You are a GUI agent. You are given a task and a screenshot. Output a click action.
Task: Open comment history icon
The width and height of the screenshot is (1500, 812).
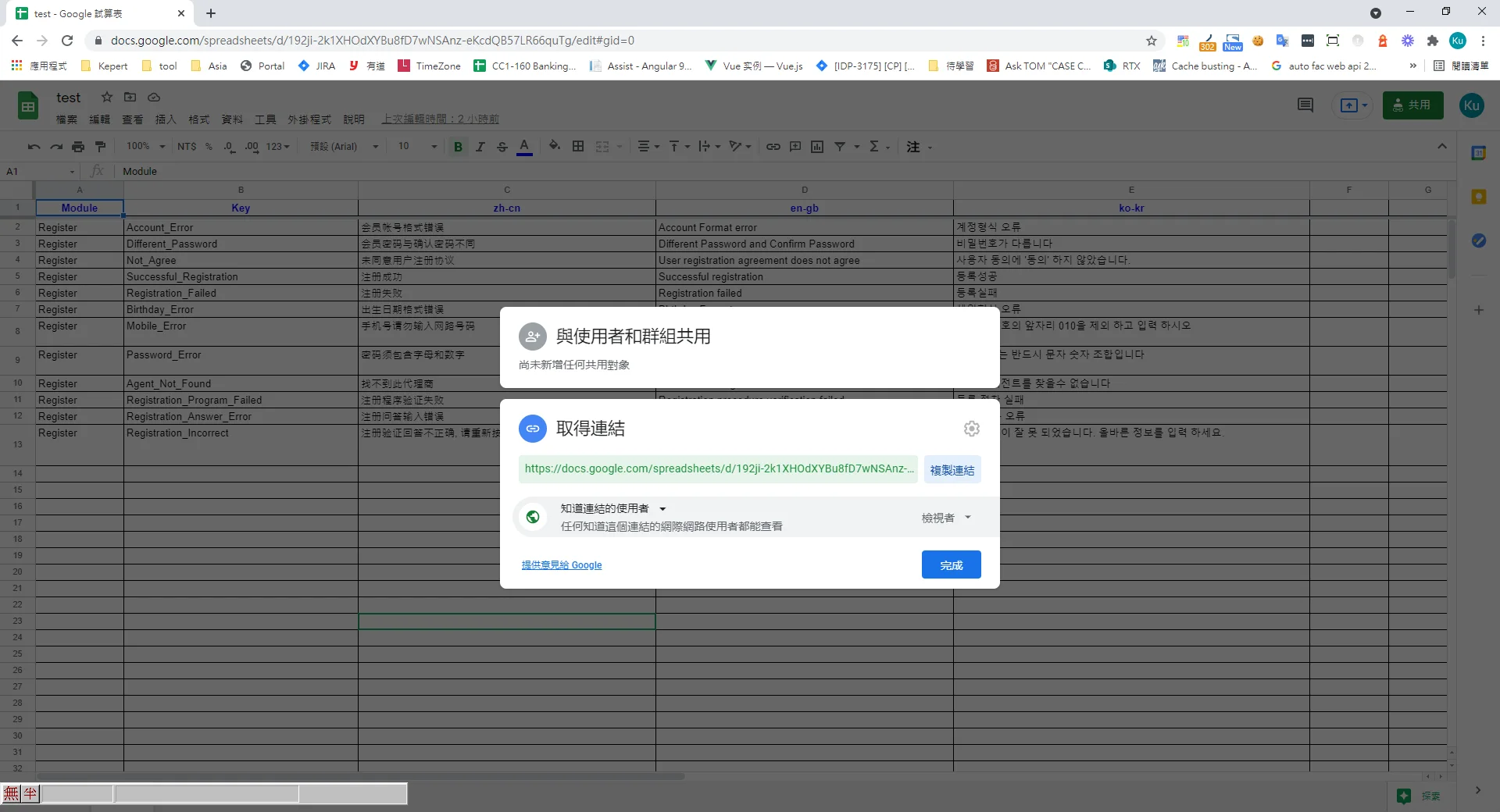pos(1305,105)
